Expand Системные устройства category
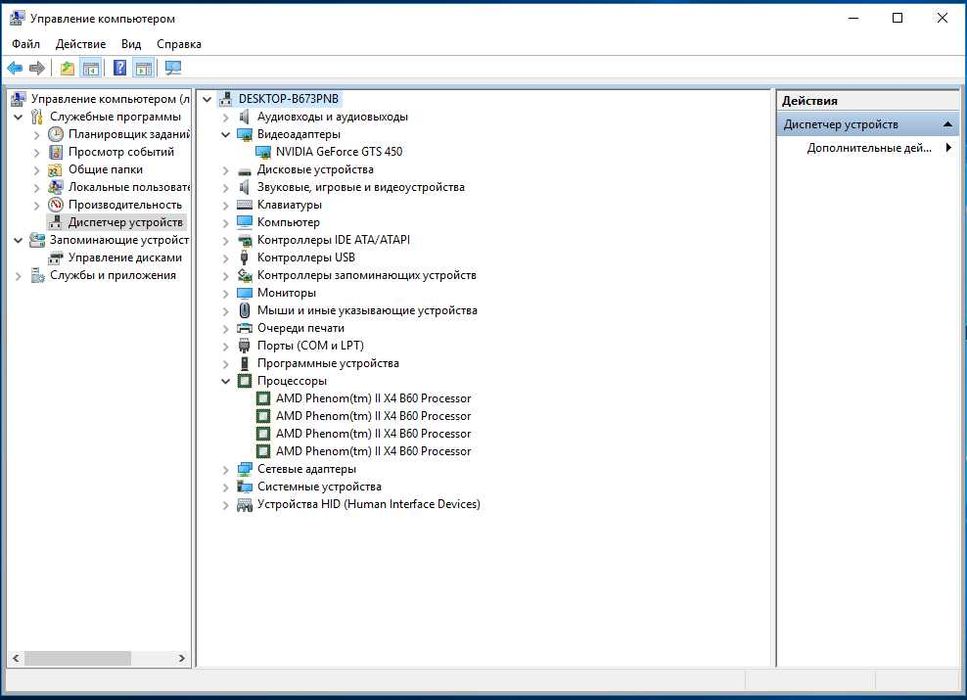This screenshot has width=967, height=700. tap(226, 487)
